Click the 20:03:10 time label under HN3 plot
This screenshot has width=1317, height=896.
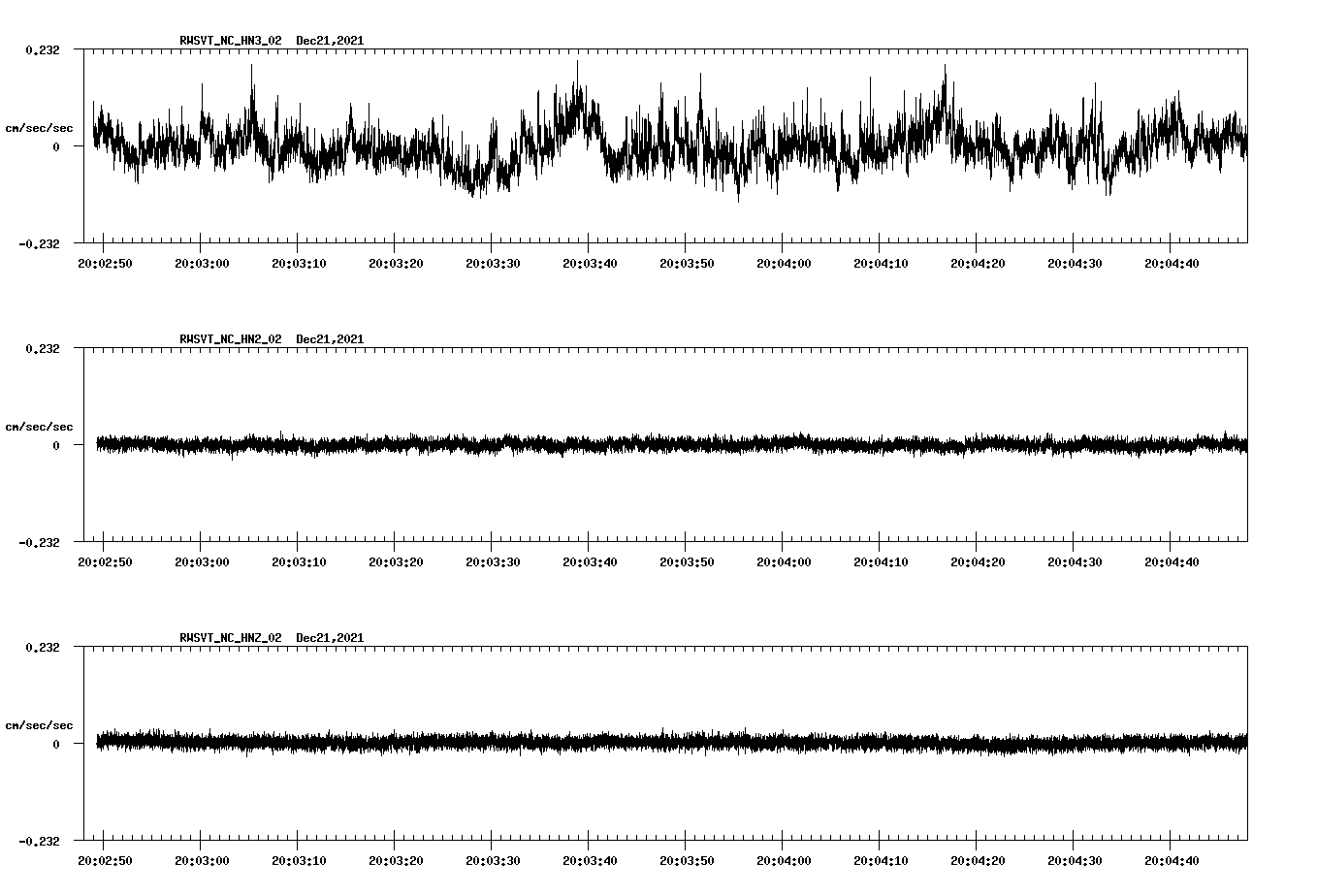tap(299, 263)
